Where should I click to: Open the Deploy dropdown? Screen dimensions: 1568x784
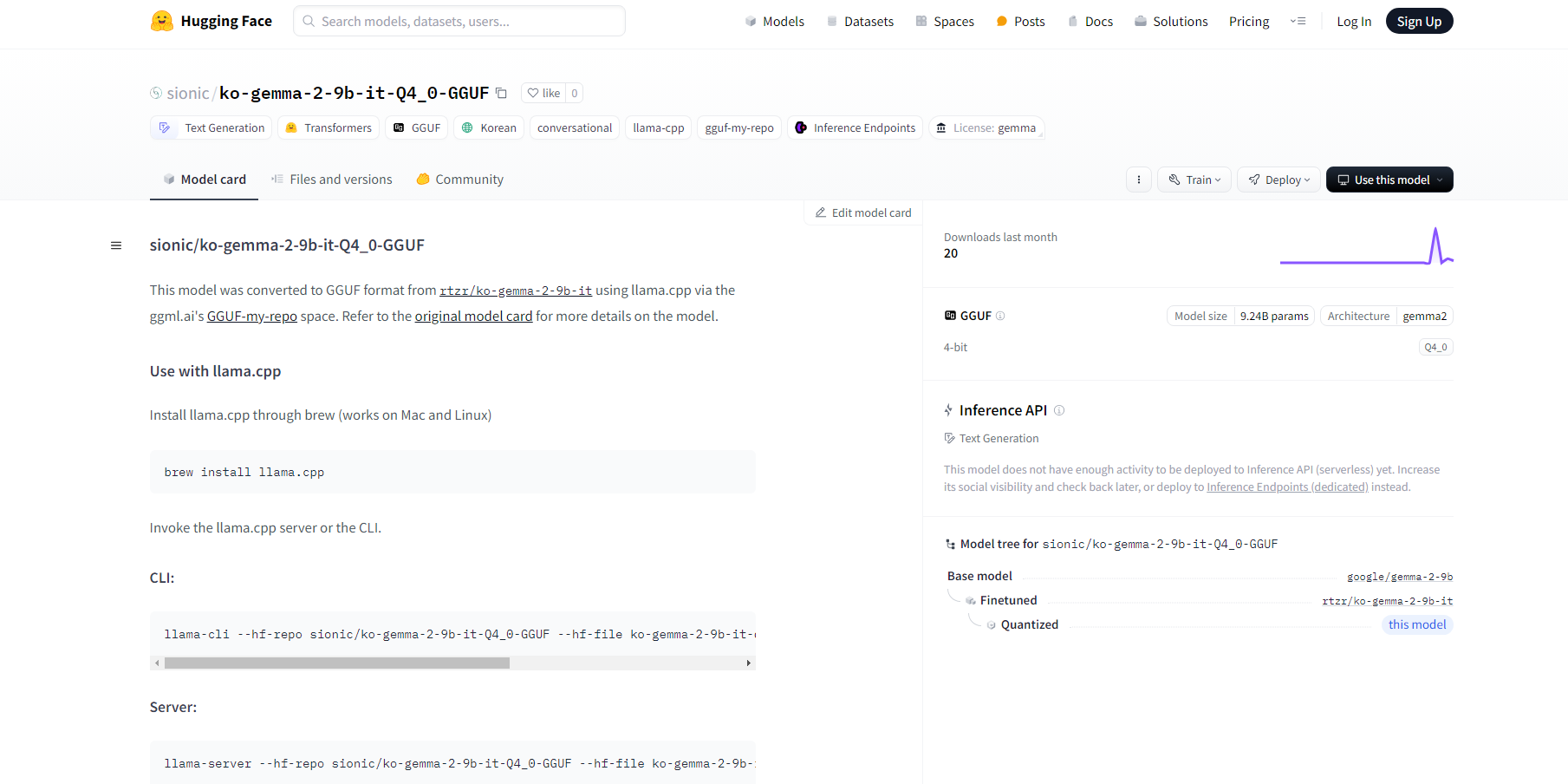[1279, 180]
